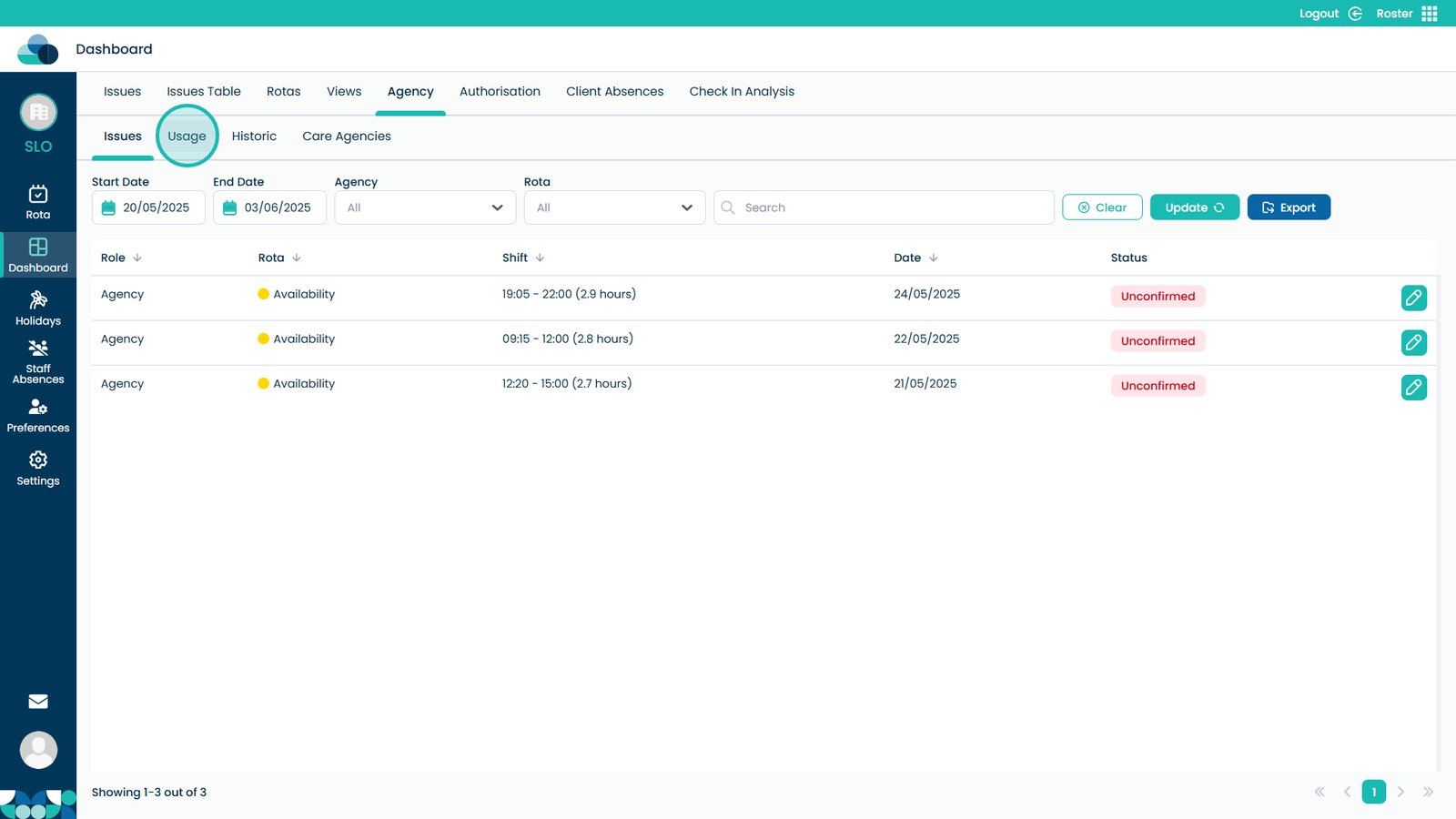Switch to the Usage sub-tab
Image resolution: width=1456 pixels, height=819 pixels.
coord(187,136)
